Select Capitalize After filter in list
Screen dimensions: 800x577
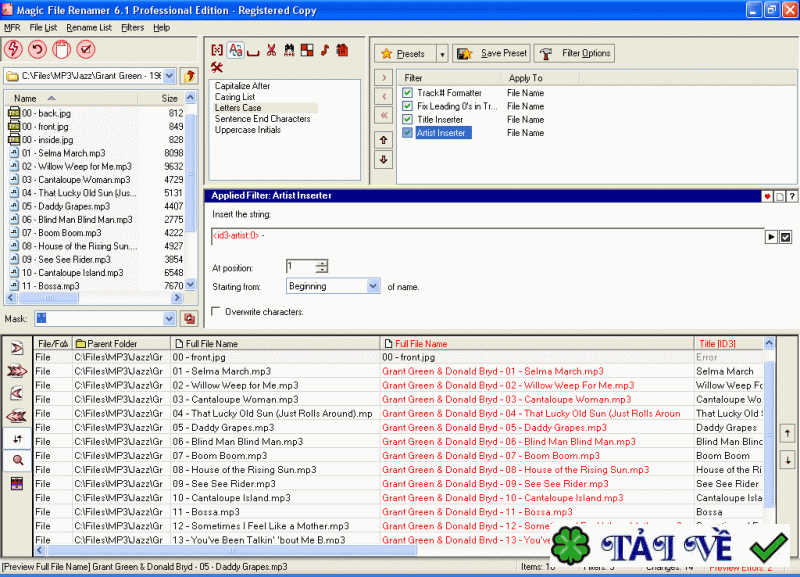(242, 86)
